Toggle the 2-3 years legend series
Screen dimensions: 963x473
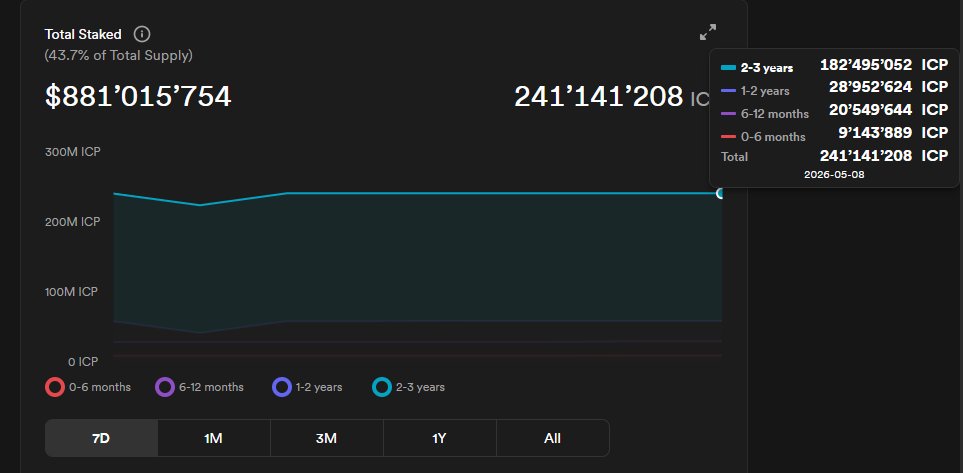pos(408,388)
